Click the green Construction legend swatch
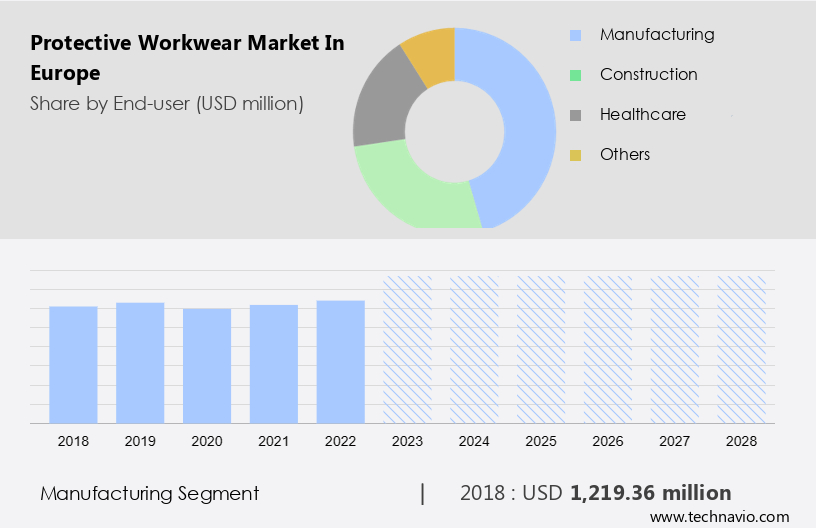816x528 pixels. (x=575, y=75)
